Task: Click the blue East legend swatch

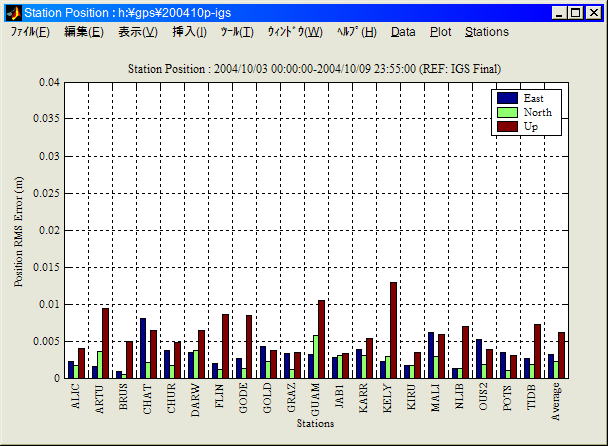Action: click(507, 98)
